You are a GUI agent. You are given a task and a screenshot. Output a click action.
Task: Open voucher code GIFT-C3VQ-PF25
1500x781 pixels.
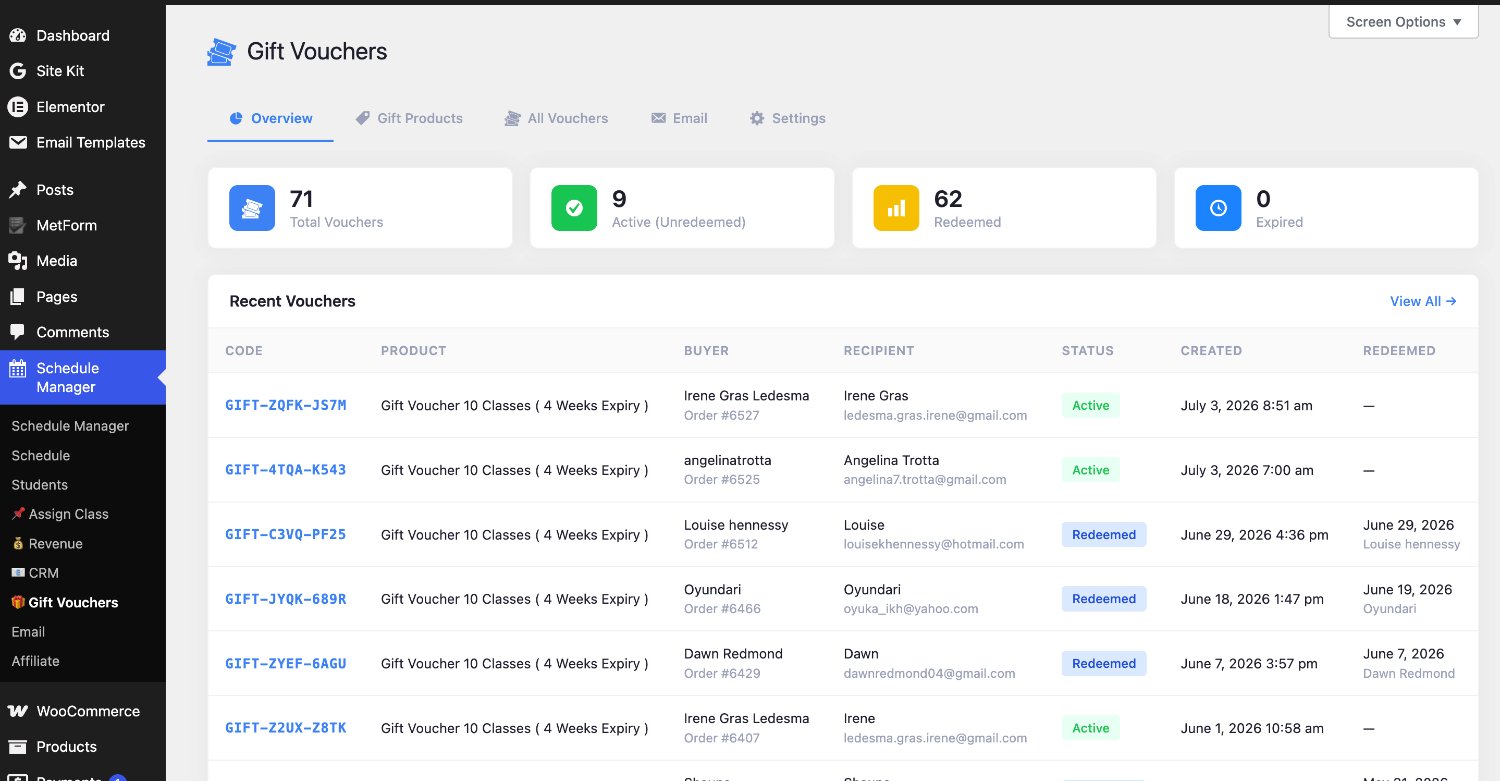coord(286,534)
